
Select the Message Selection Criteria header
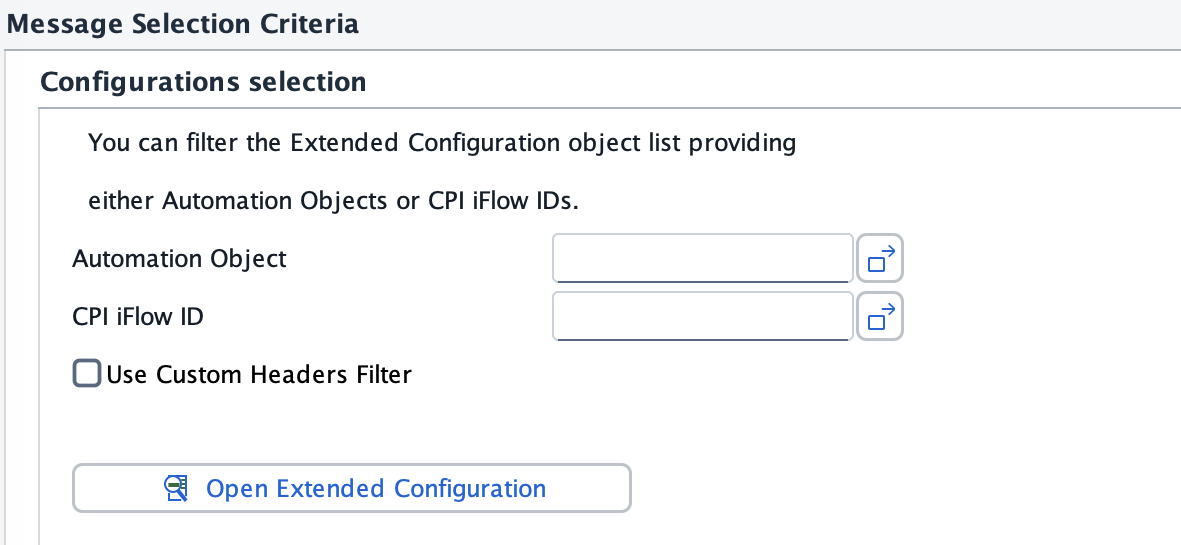coord(182,24)
